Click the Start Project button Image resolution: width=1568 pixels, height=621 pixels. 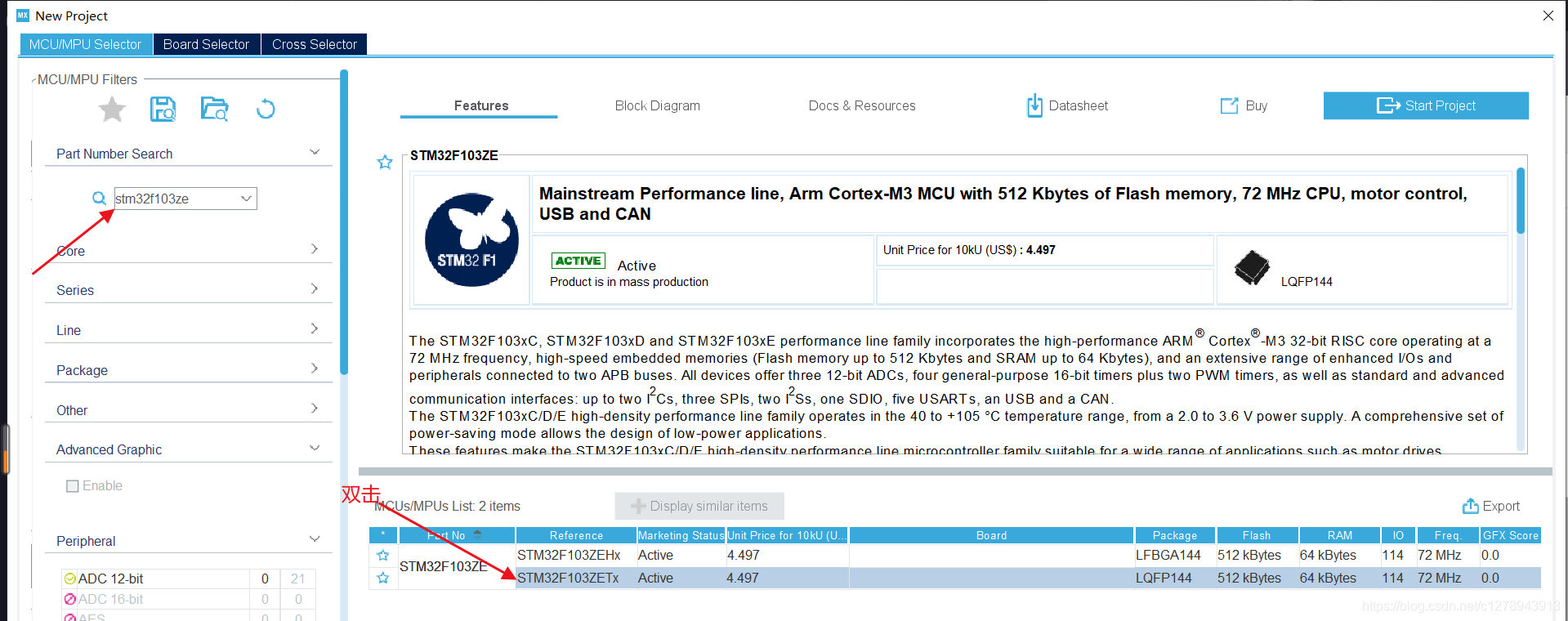click(1426, 105)
